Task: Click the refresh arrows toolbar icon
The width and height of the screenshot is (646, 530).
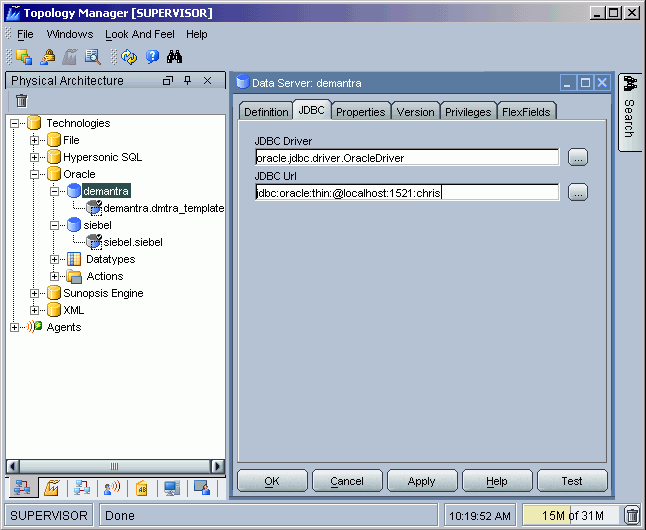Action: click(129, 57)
